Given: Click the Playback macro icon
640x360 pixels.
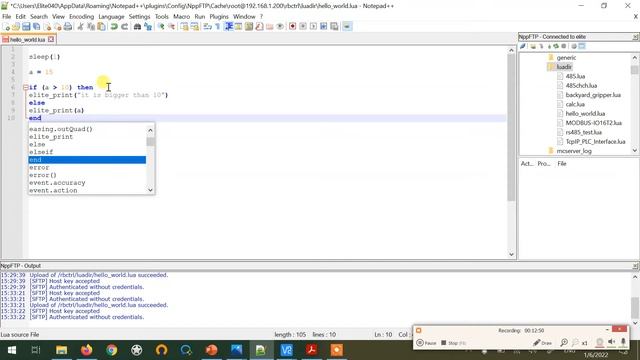Looking at the screenshot, I should 313,27.
